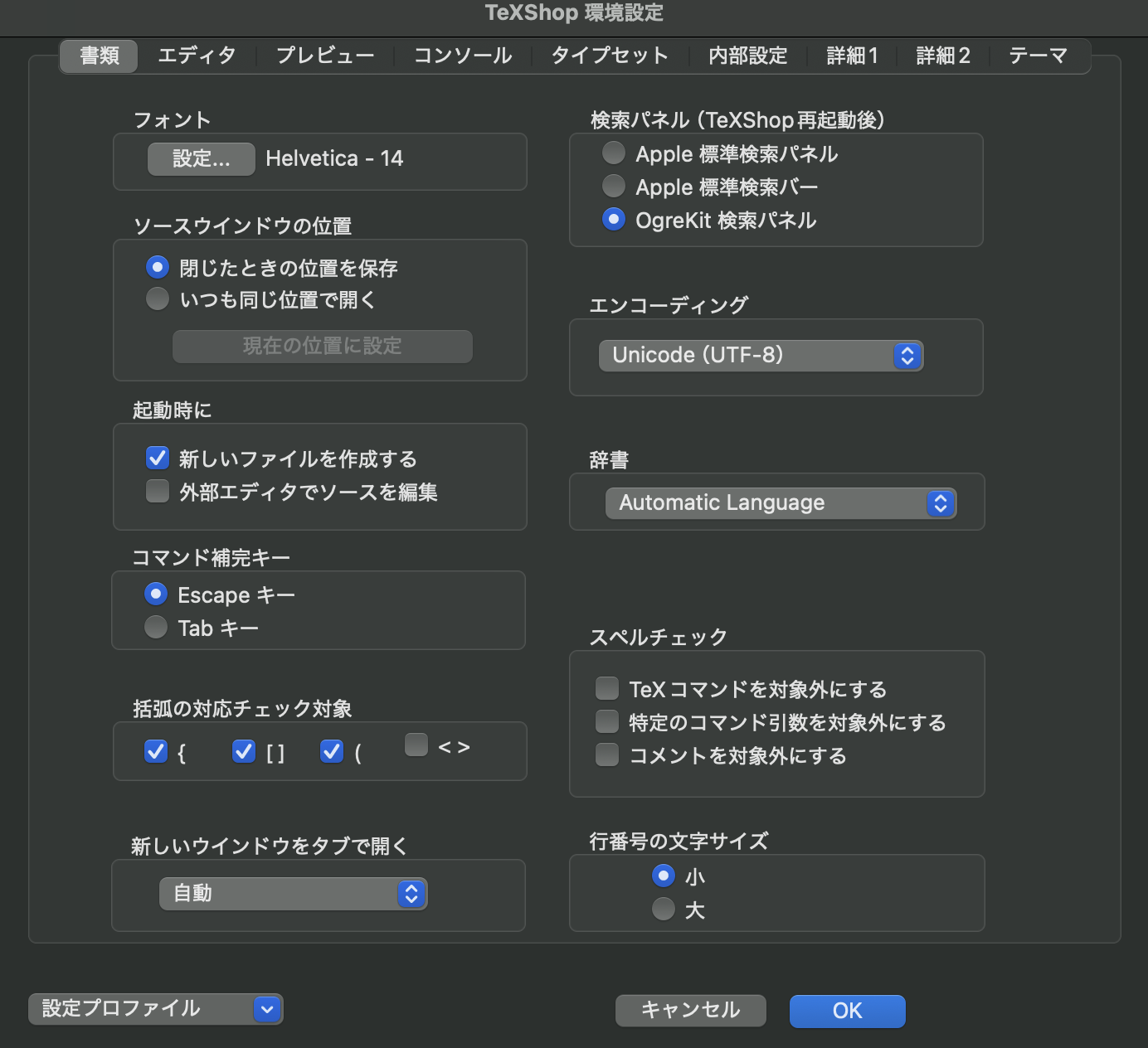Screen dimensions: 1148x1048
Task: Choose Apple 標準検索バー option
Action: click(x=614, y=186)
